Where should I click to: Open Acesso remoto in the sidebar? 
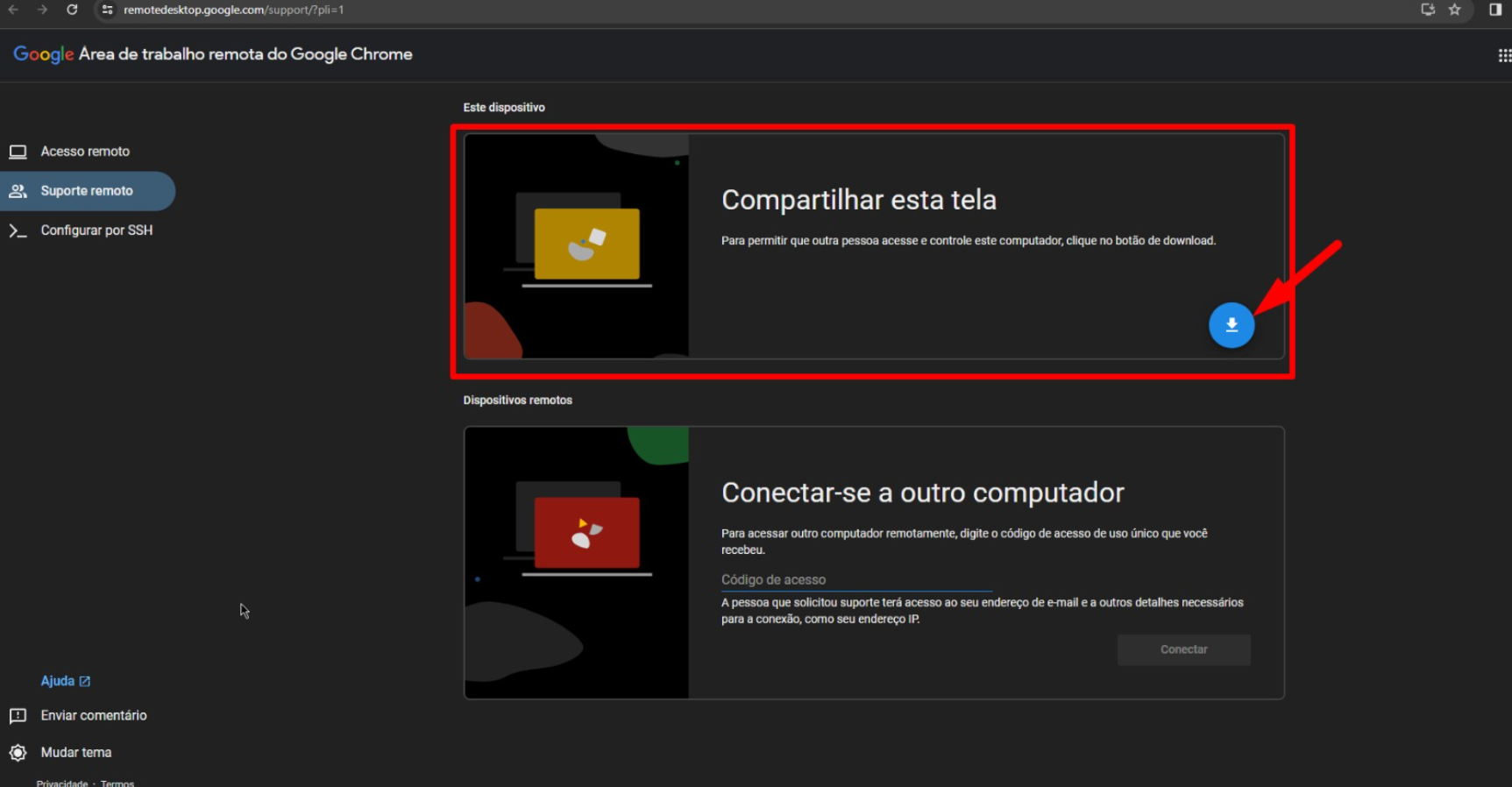pyautogui.click(x=85, y=152)
